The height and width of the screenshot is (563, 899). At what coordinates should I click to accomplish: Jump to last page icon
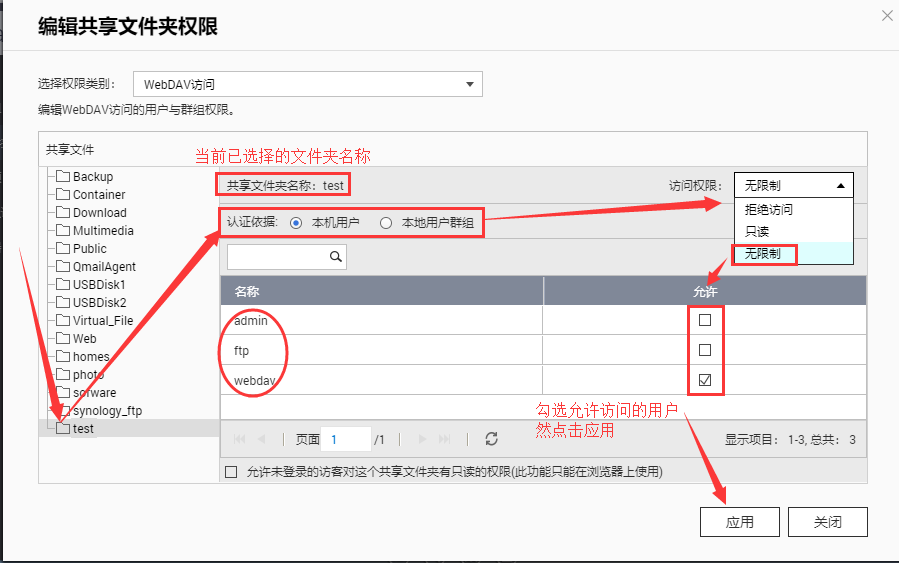[445, 439]
